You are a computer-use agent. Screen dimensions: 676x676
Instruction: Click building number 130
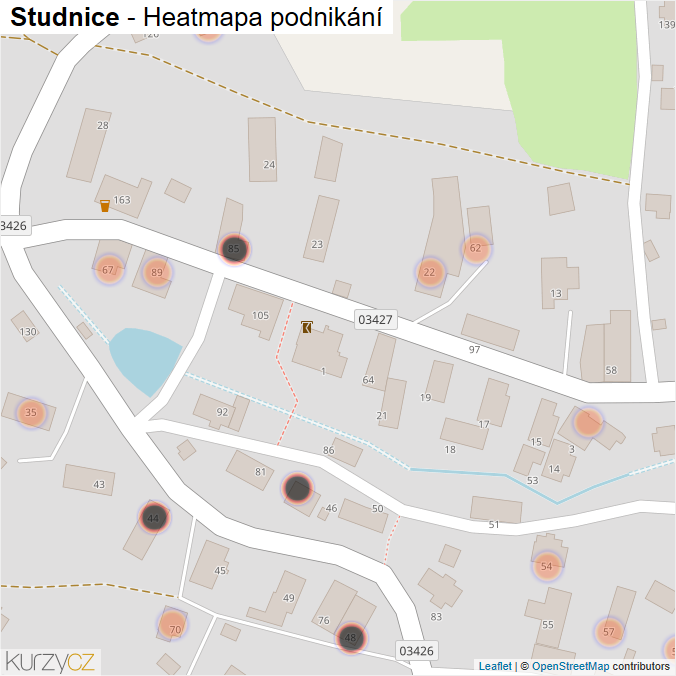(28, 332)
